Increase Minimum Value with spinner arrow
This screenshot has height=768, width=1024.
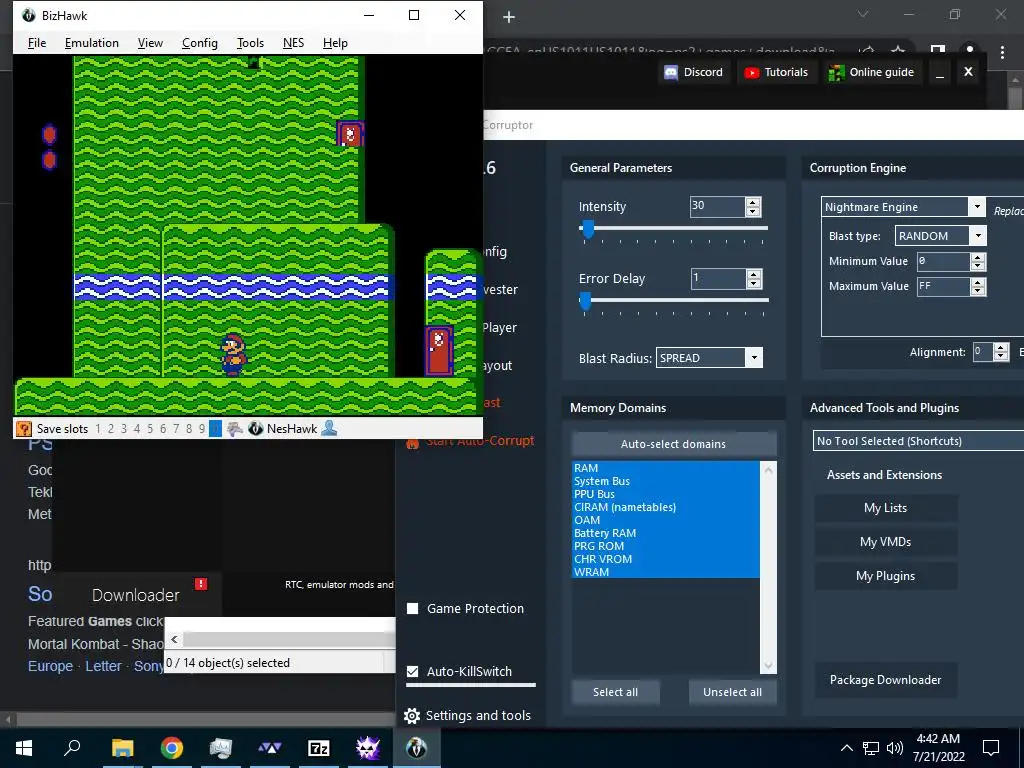(x=978, y=257)
